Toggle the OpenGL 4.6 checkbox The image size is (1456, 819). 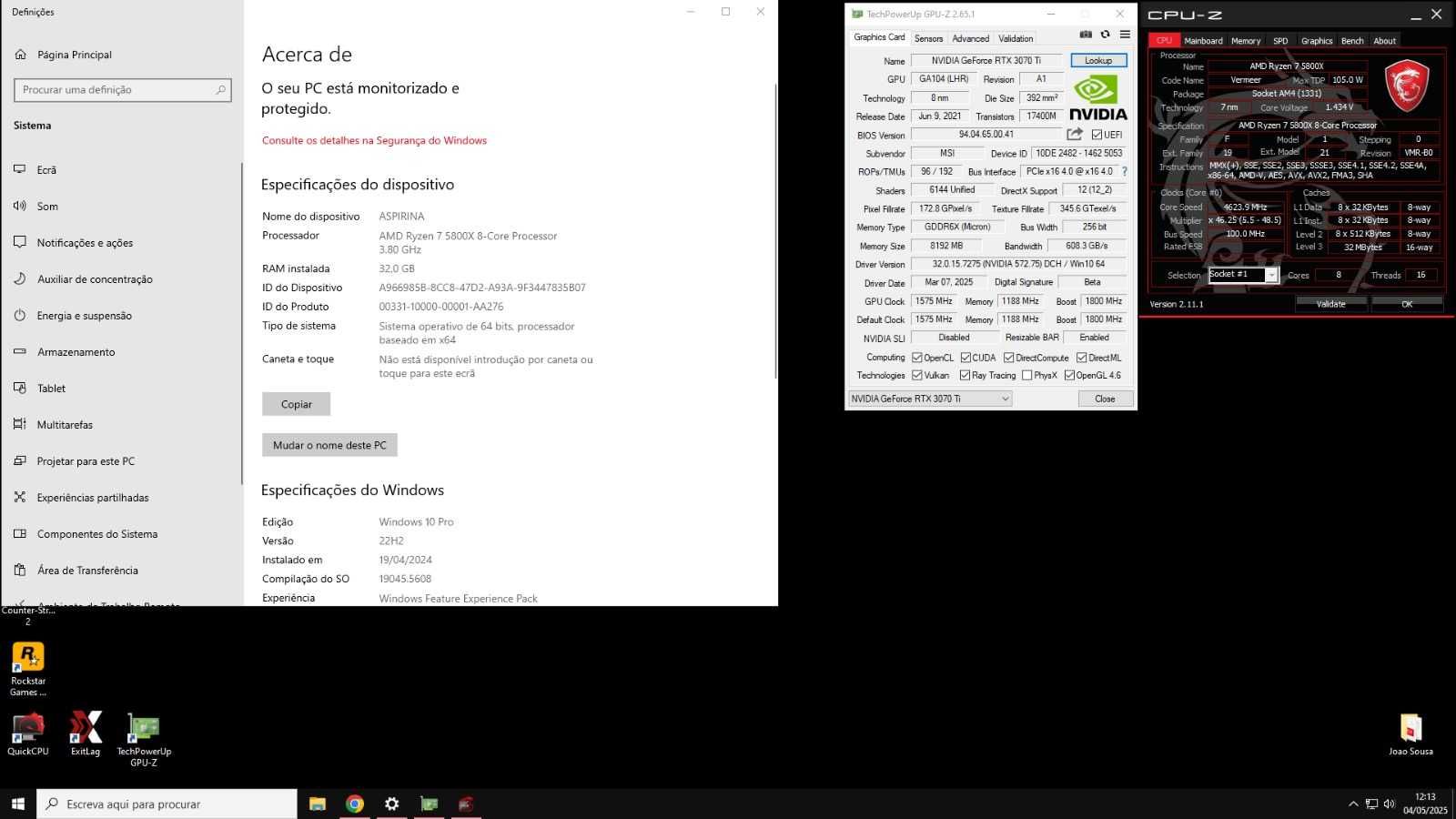(1069, 375)
